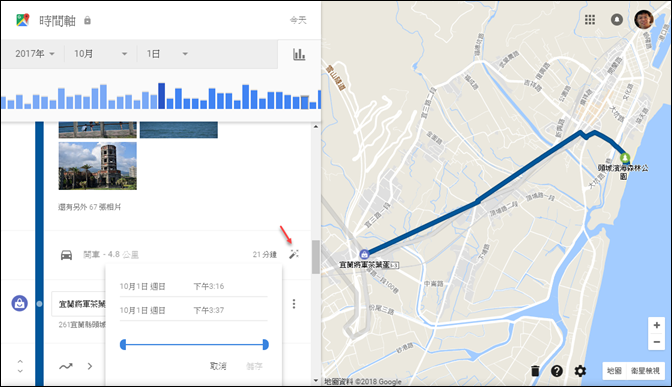Image resolution: width=672 pixels, height=387 pixels.
Task: Switch to 地圖 map view
Action: coord(615,371)
